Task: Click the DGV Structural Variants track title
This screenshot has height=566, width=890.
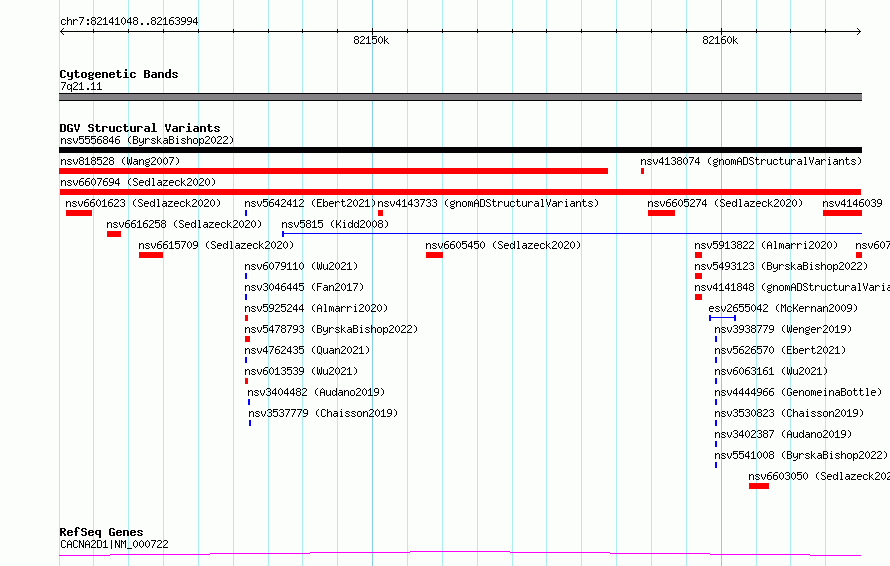Action: tap(140, 128)
